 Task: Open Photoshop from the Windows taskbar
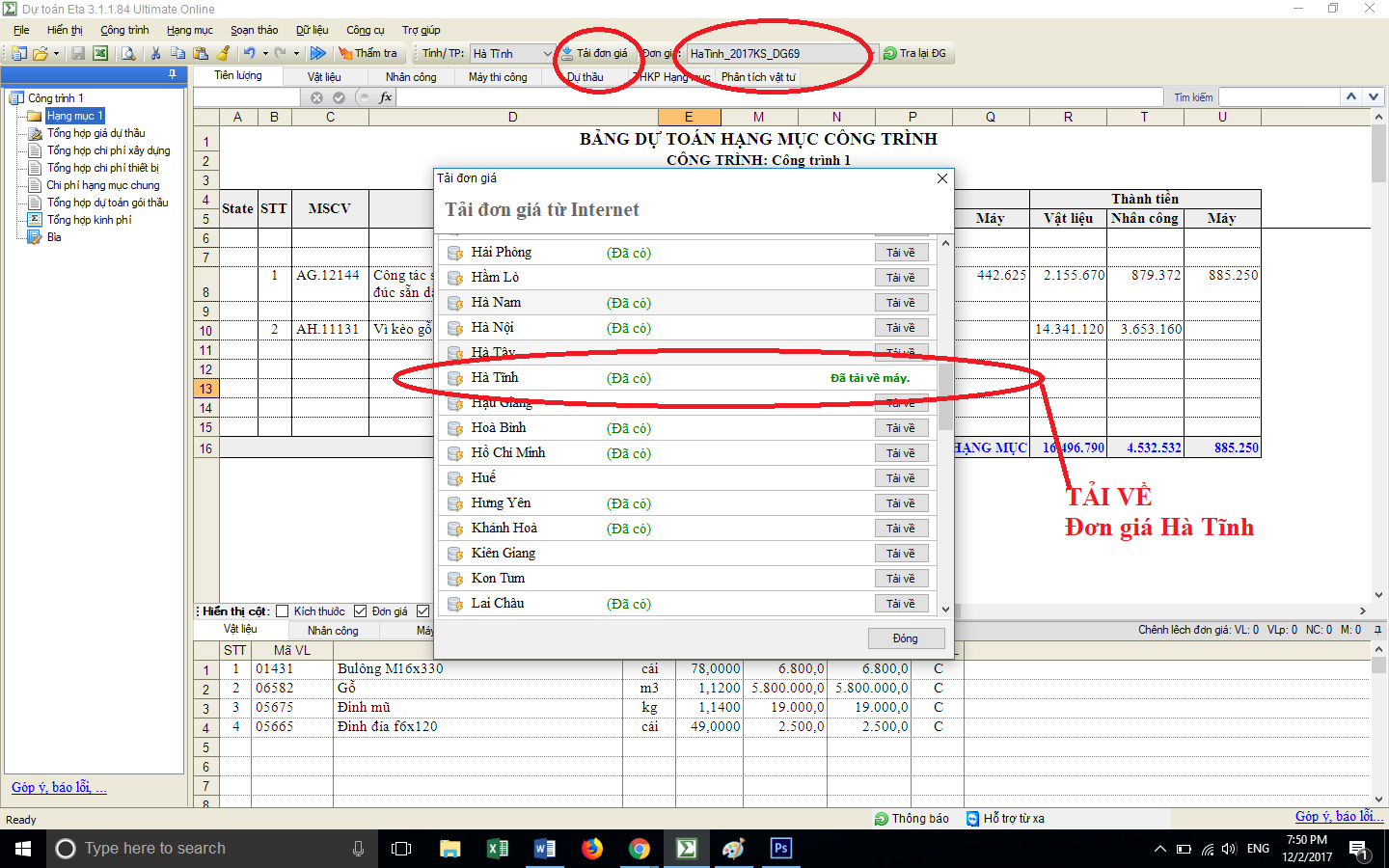(780, 849)
